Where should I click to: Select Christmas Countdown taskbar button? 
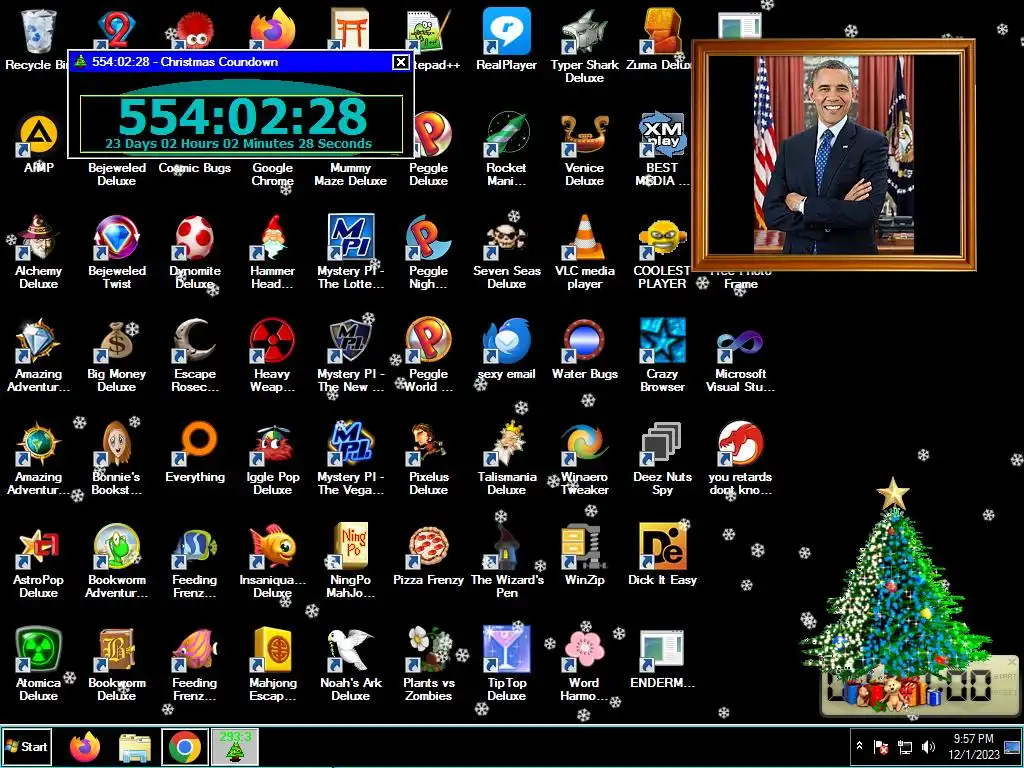tap(234, 747)
